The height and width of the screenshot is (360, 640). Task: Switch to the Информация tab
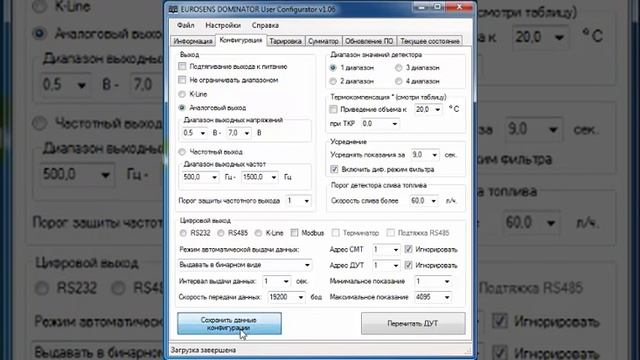(x=193, y=41)
